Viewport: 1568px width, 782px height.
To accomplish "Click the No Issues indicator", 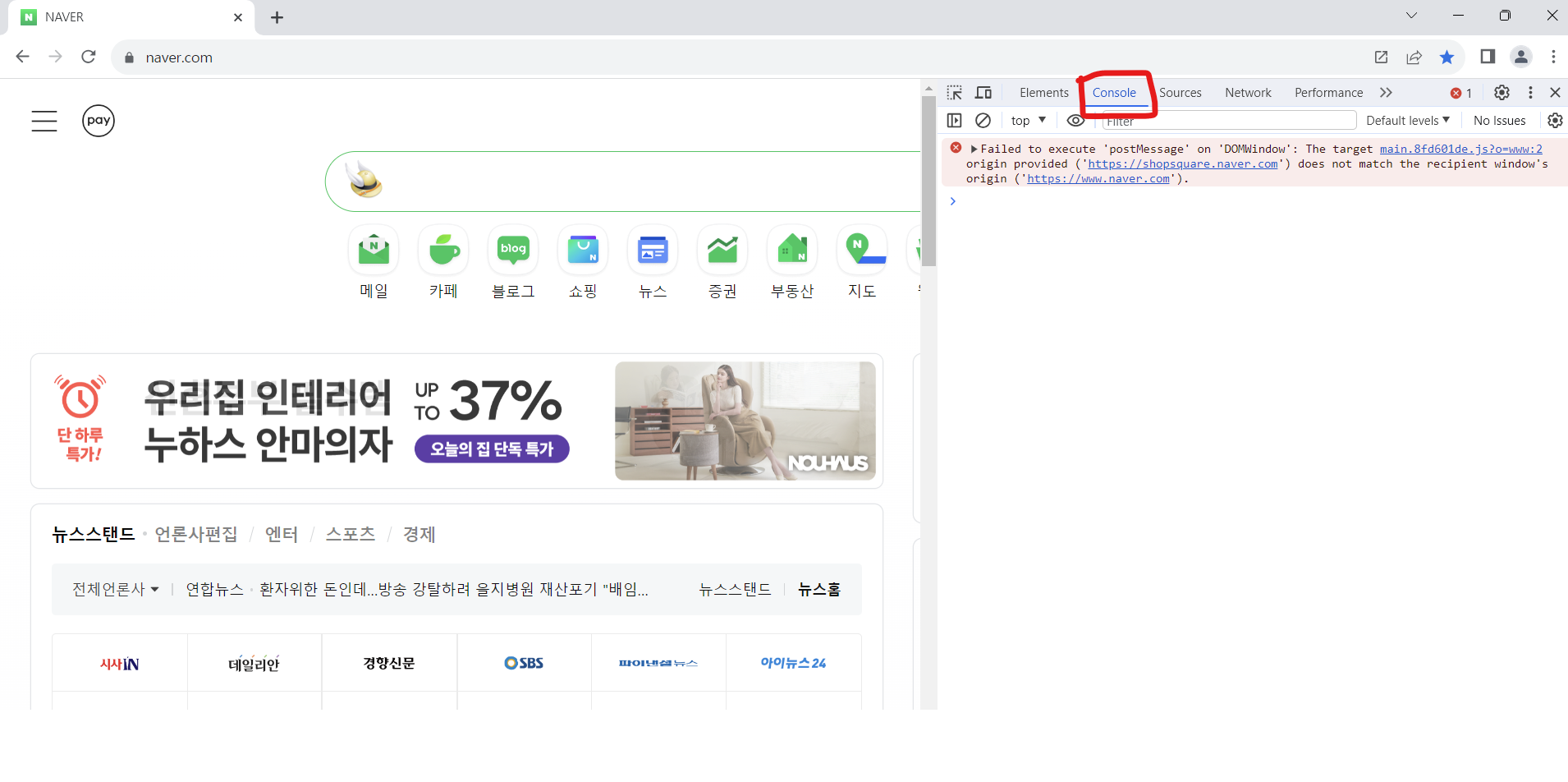I will tap(1499, 121).
